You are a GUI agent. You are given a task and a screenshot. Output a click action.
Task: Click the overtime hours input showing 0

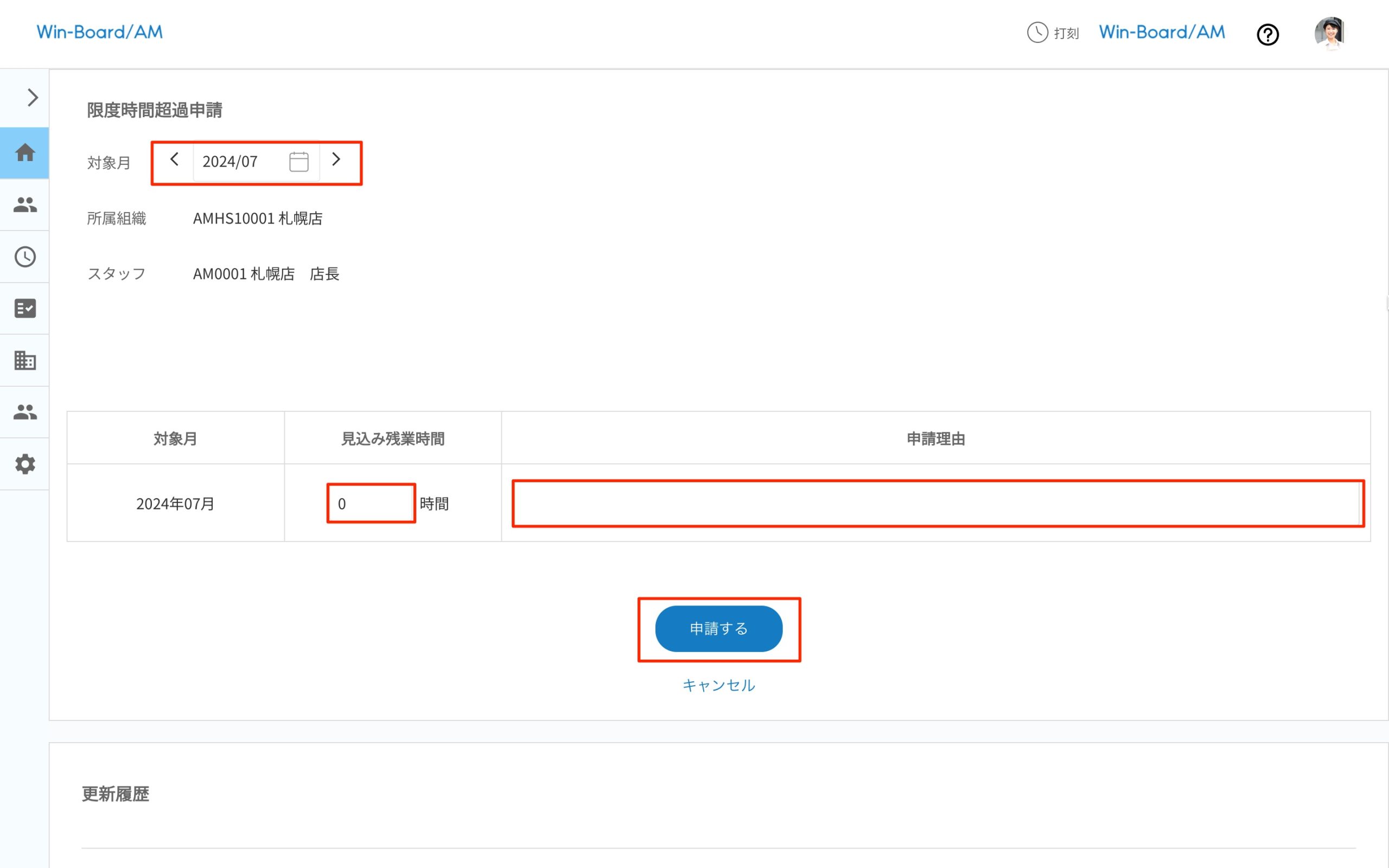[x=370, y=503]
